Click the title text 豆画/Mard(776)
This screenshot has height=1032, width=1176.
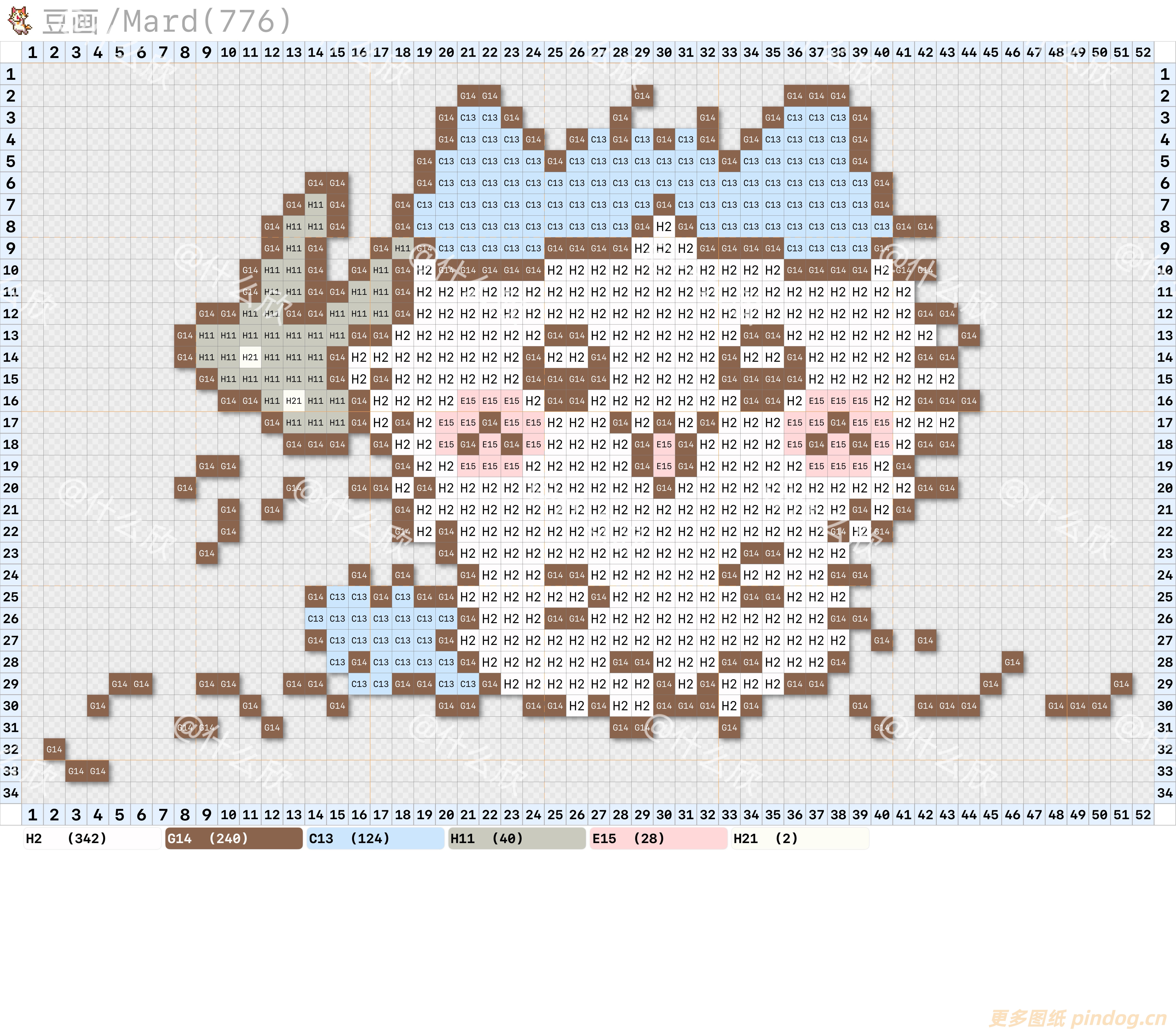(x=167, y=22)
